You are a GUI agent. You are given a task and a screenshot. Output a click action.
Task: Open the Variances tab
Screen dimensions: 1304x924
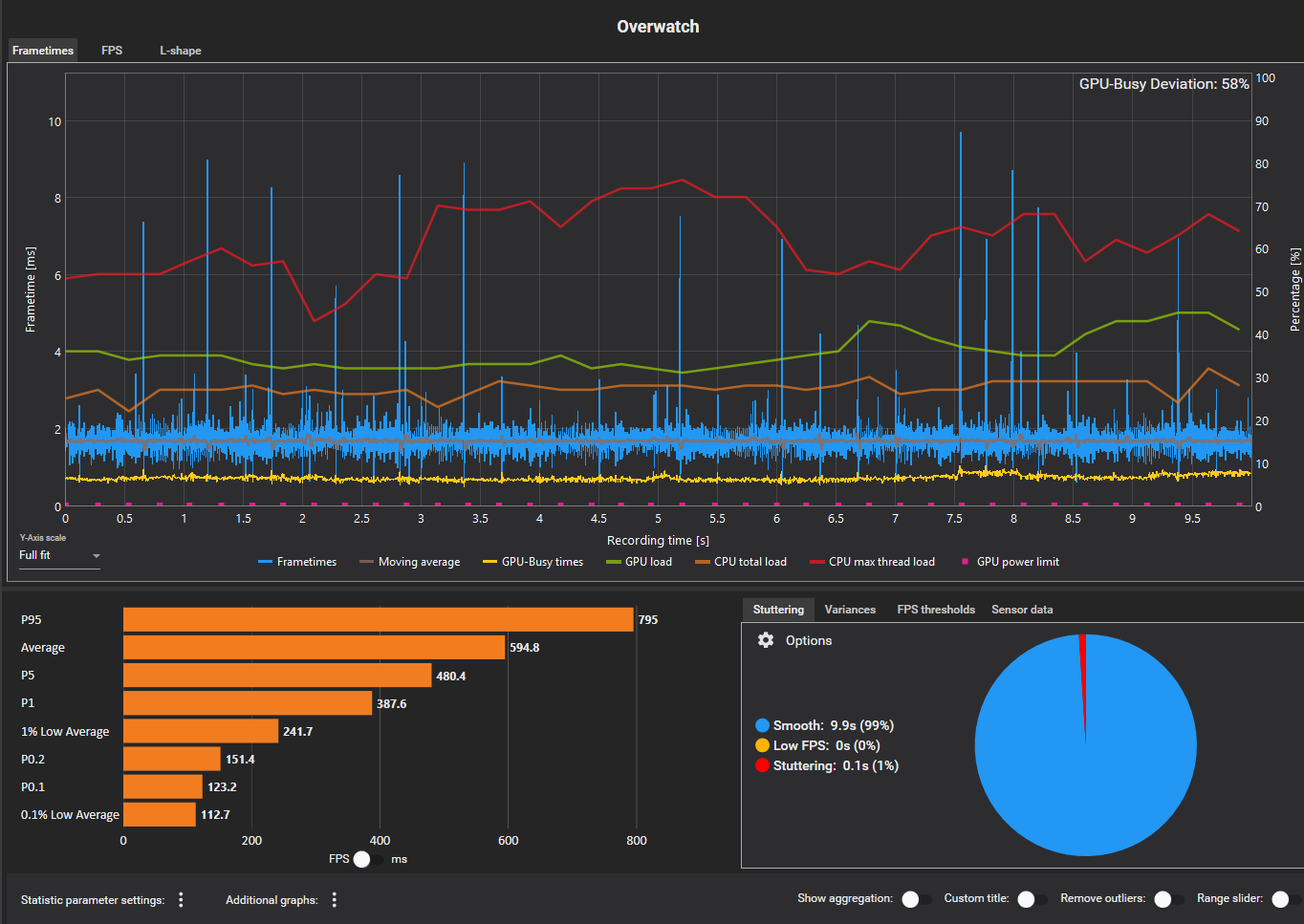pos(850,610)
